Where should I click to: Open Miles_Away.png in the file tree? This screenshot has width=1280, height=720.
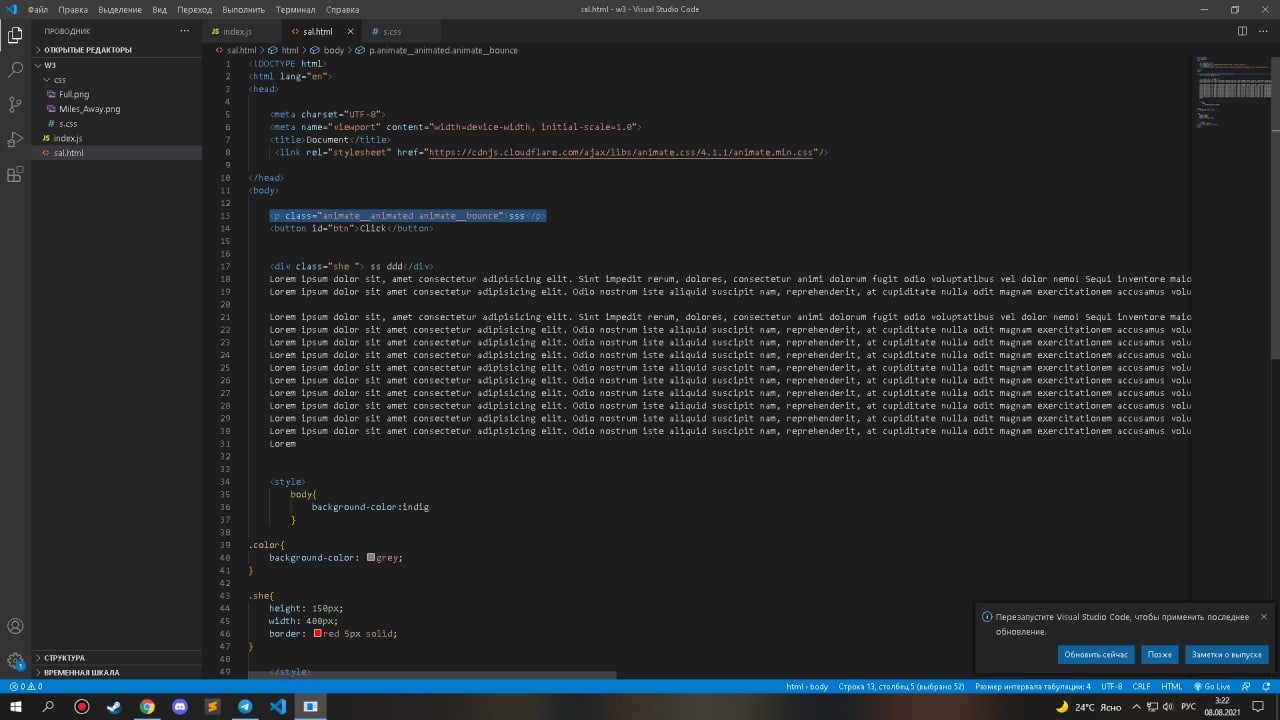point(89,109)
